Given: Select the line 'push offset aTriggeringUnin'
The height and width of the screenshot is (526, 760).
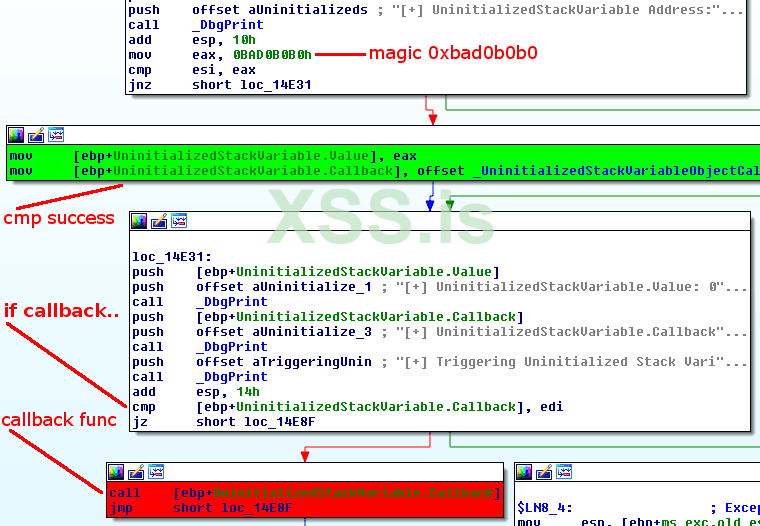Looking at the screenshot, I should click(439, 362).
